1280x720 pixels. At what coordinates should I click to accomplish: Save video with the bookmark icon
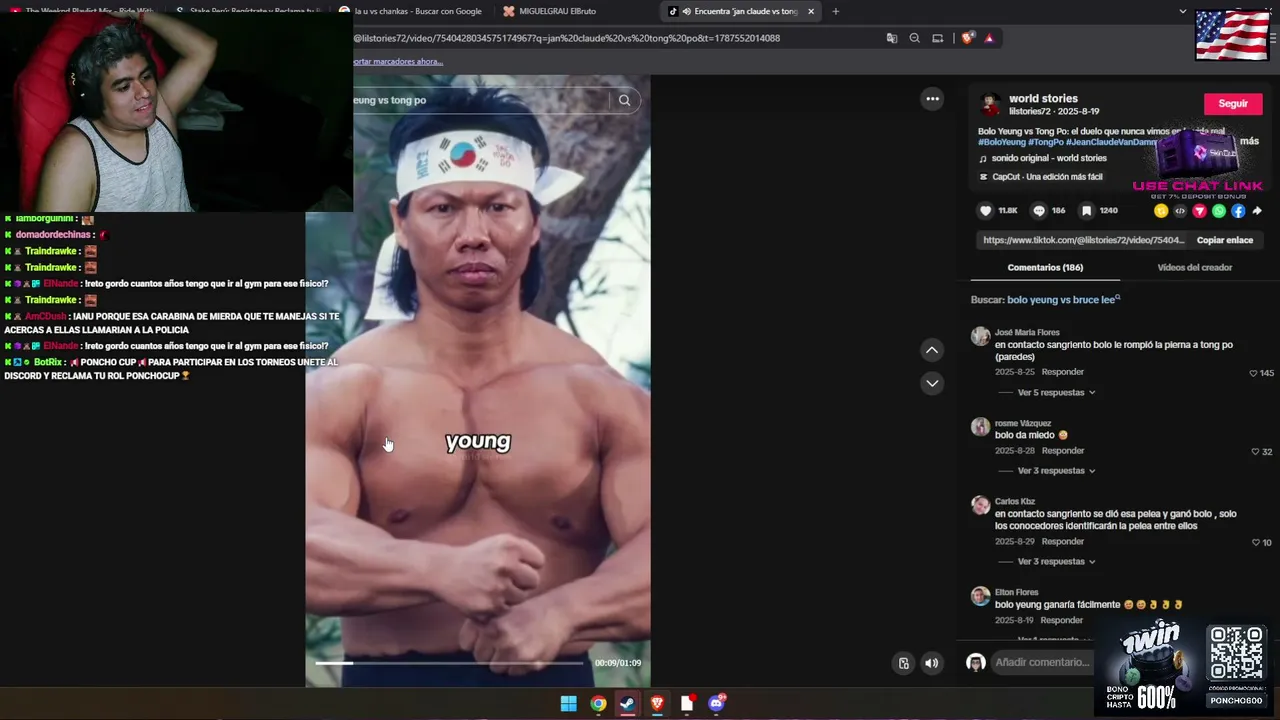[x=1086, y=211]
